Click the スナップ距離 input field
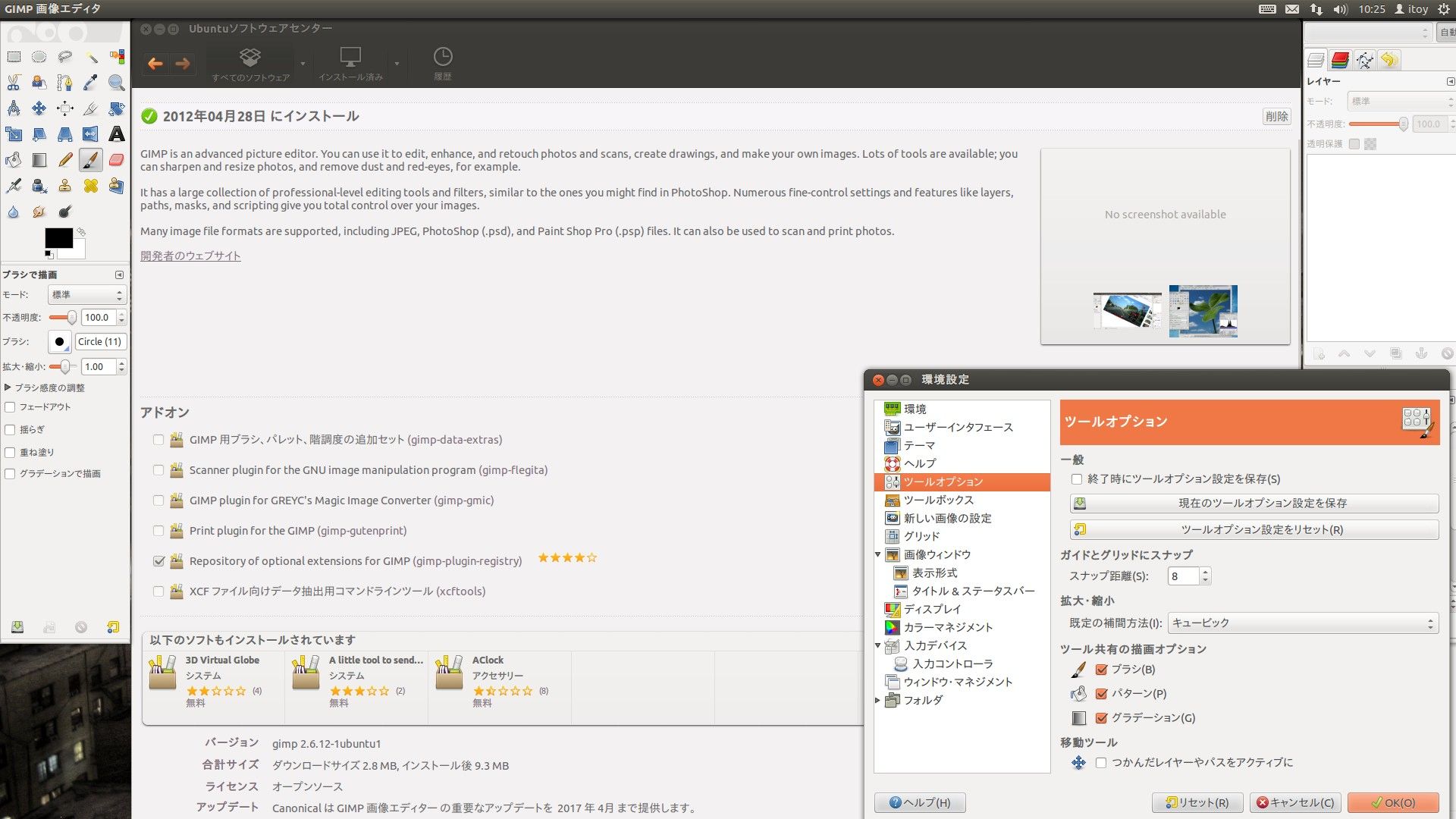 1183,576
